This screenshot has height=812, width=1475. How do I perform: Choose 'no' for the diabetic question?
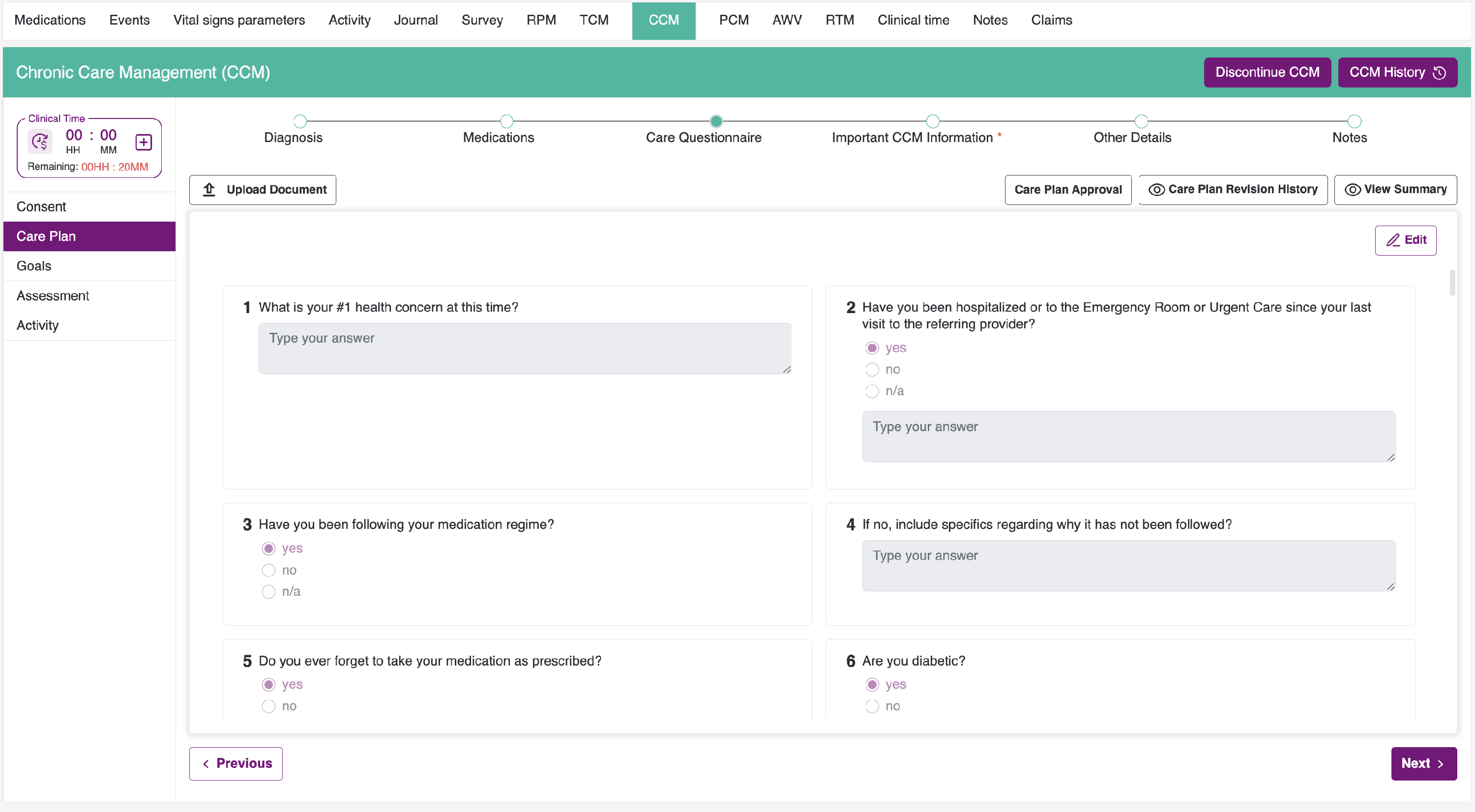(x=872, y=706)
